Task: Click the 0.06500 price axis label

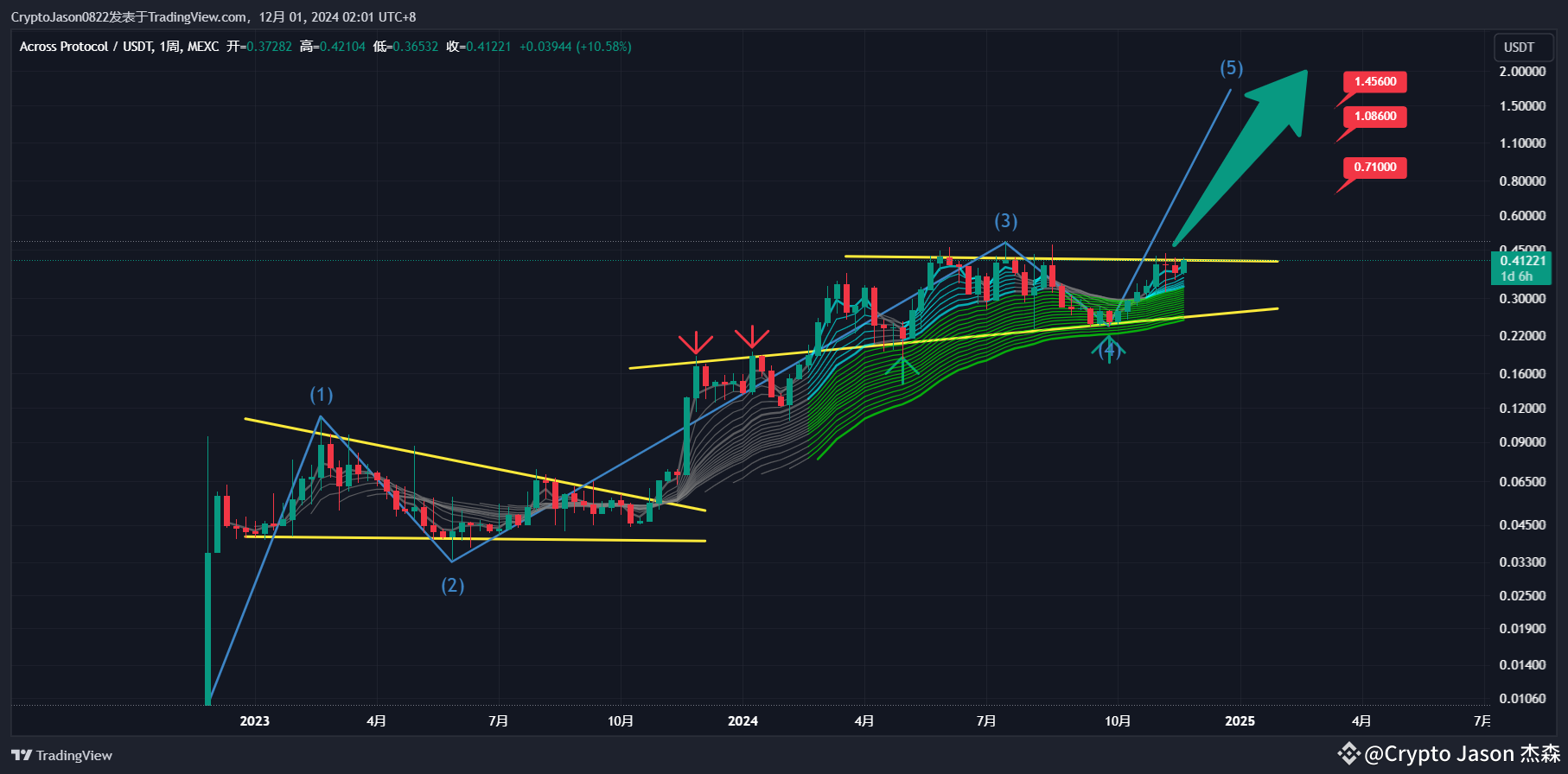Action: click(1522, 482)
